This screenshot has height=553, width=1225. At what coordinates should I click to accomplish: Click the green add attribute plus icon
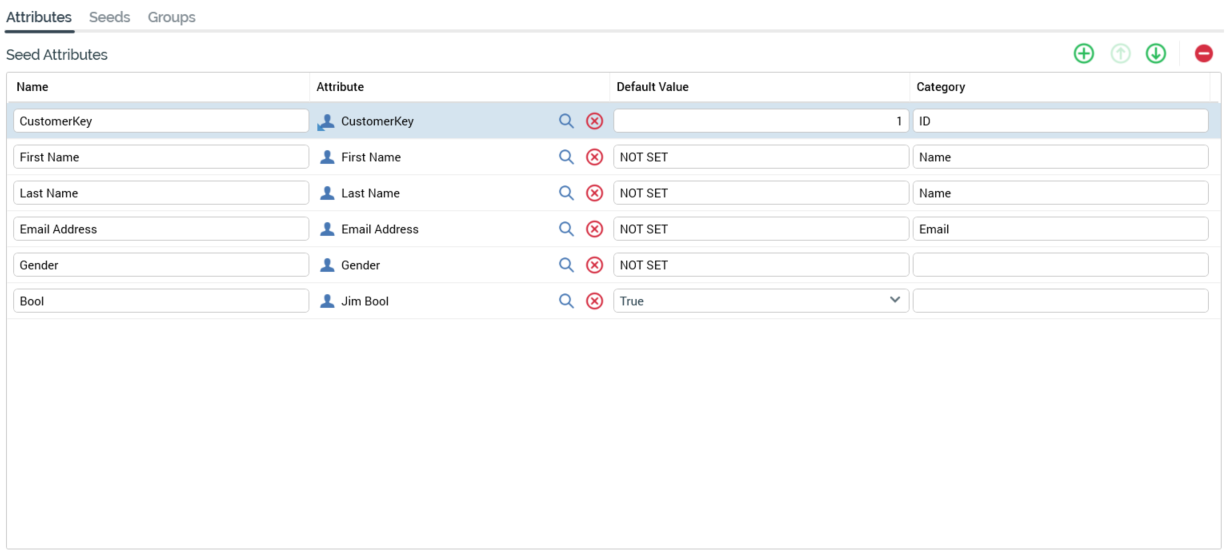coord(1083,54)
